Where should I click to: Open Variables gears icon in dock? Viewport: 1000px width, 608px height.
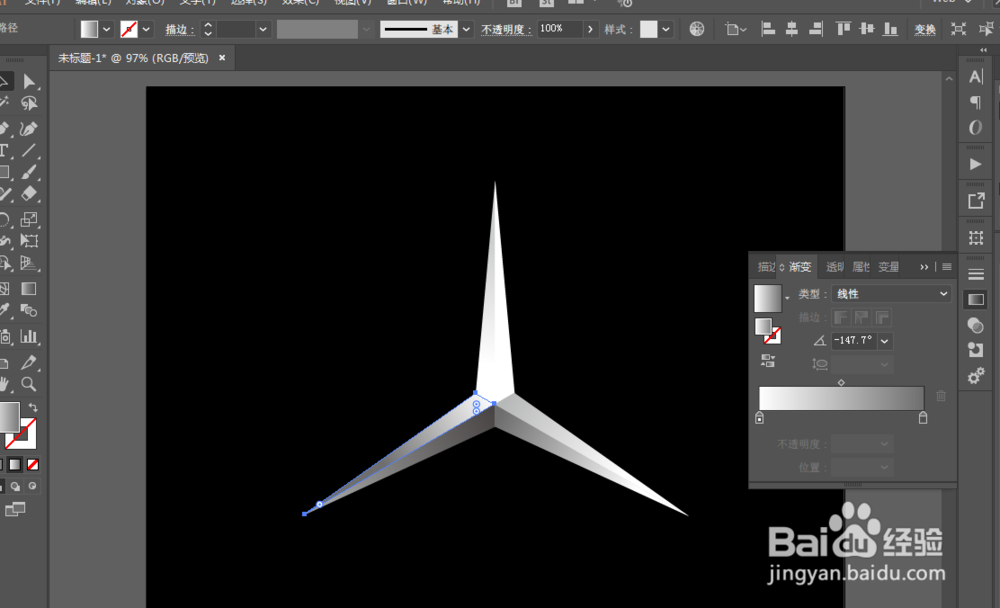[976, 376]
